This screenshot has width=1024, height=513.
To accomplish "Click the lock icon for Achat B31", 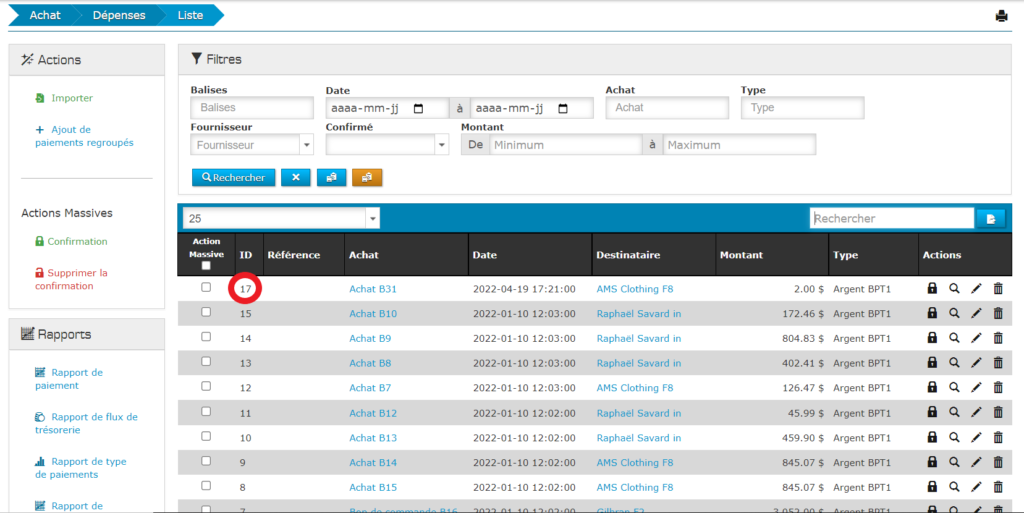I will (932, 288).
